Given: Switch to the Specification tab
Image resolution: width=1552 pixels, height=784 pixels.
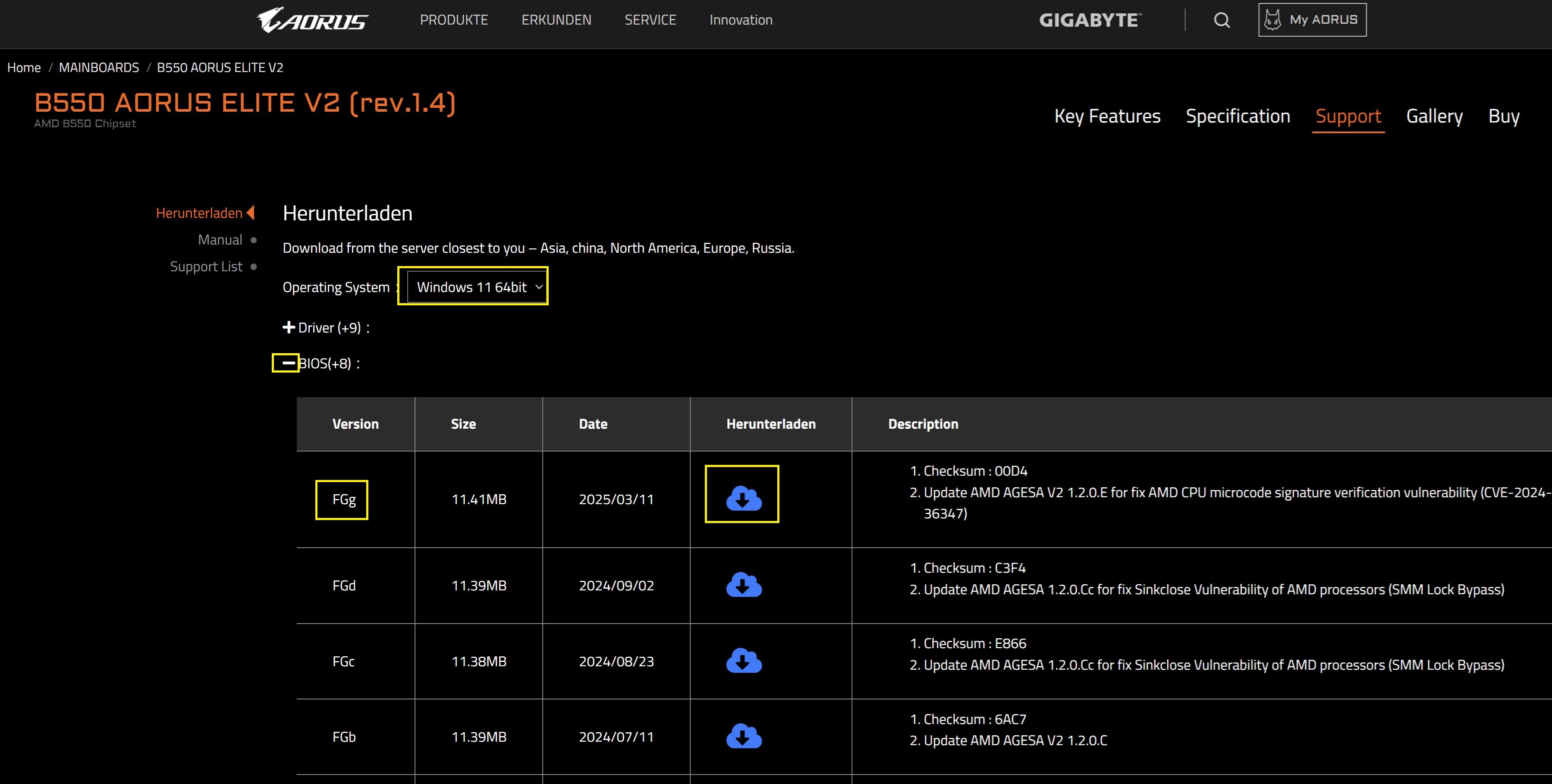Looking at the screenshot, I should click(1238, 116).
